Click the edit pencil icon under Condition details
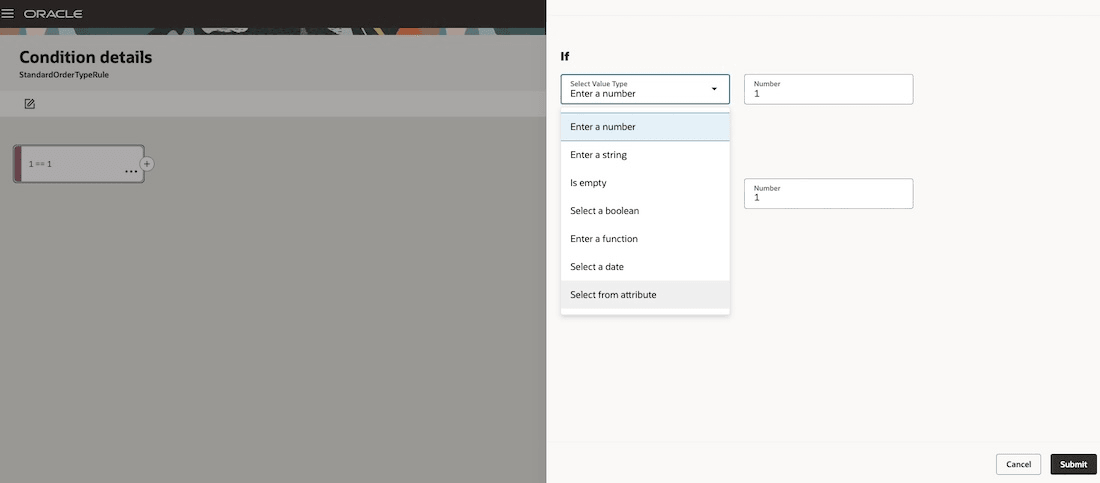1100x483 pixels. click(29, 104)
